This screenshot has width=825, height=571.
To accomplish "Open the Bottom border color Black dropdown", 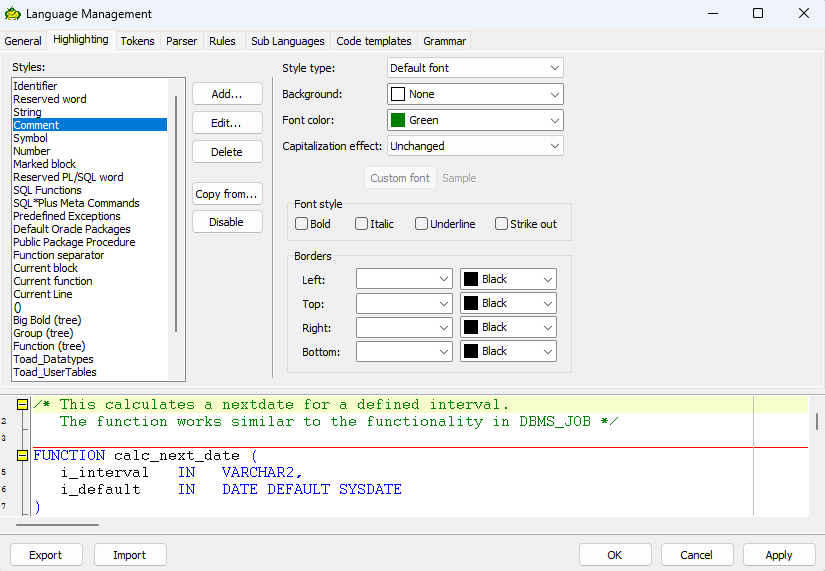I will [508, 352].
